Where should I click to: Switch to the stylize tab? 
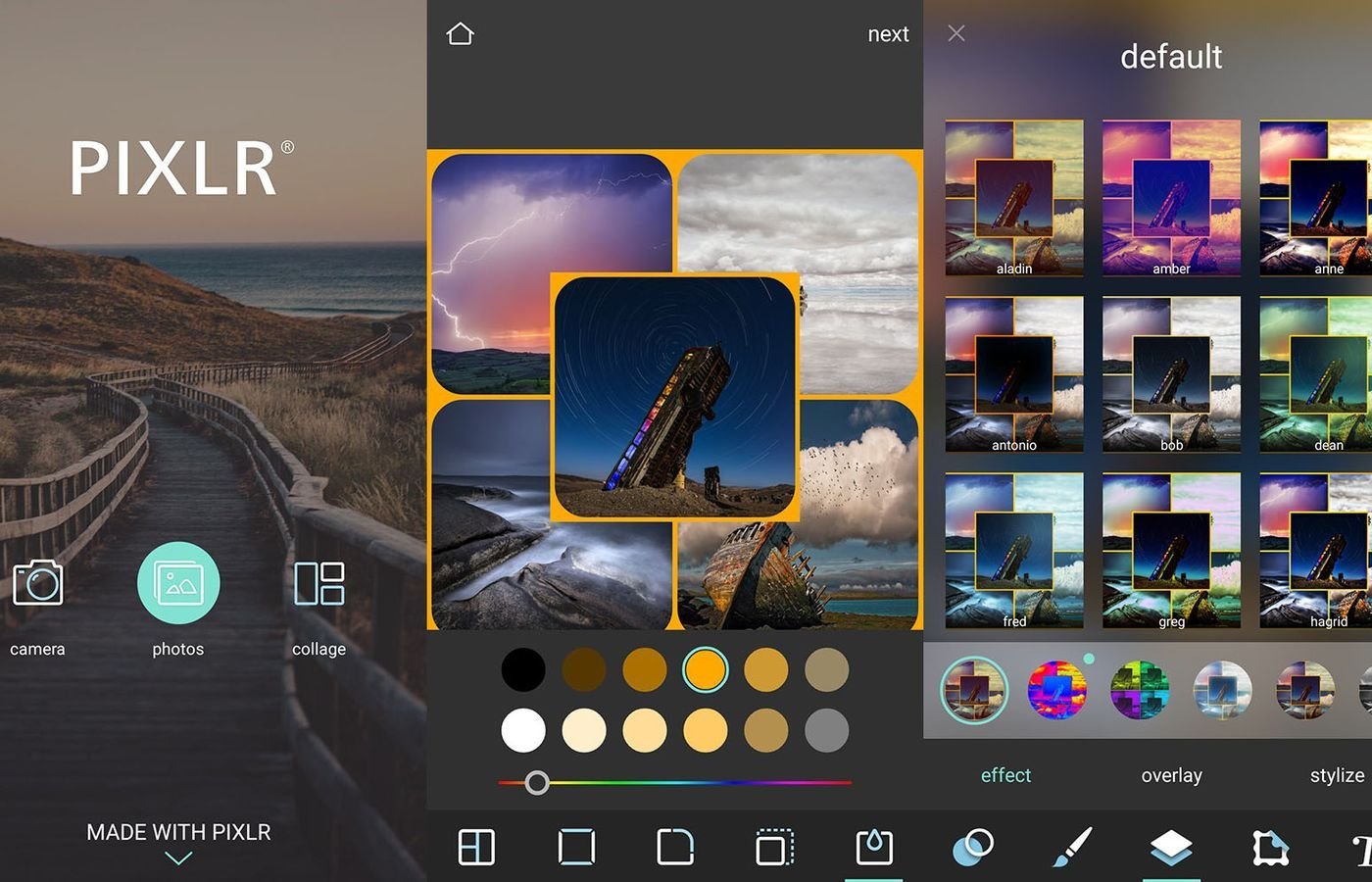(x=1337, y=775)
